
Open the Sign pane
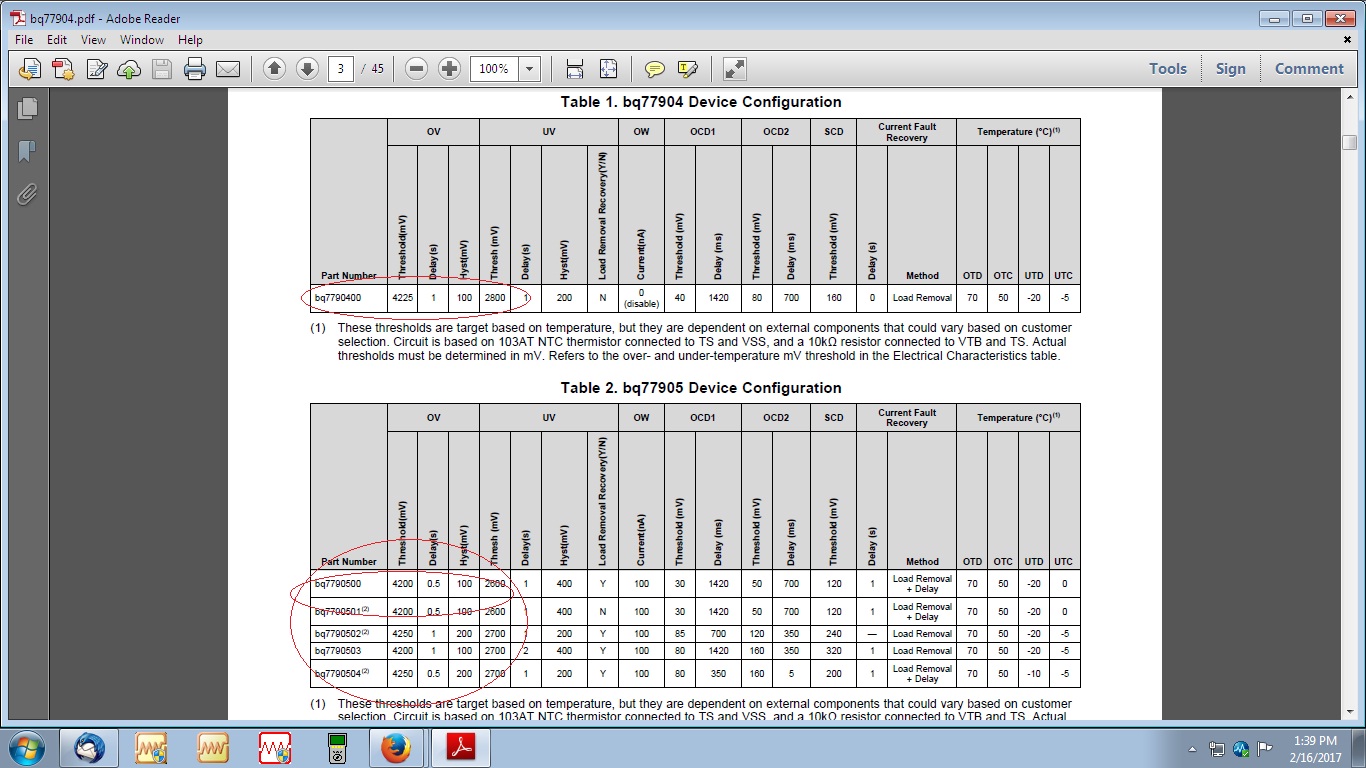tap(1231, 69)
